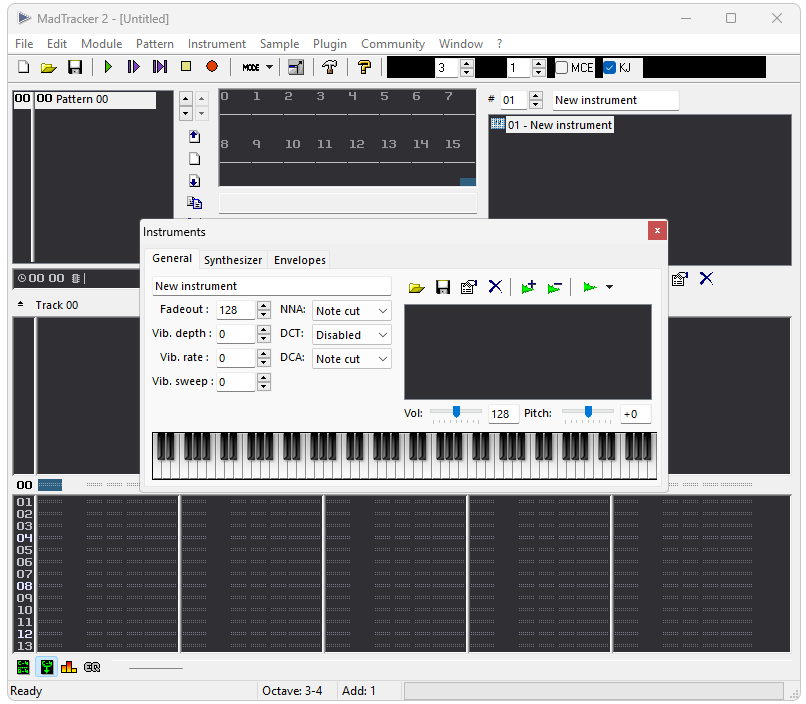Stop playback with the yellow square button
Image resolution: width=806 pixels, height=704 pixels.
[x=186, y=66]
